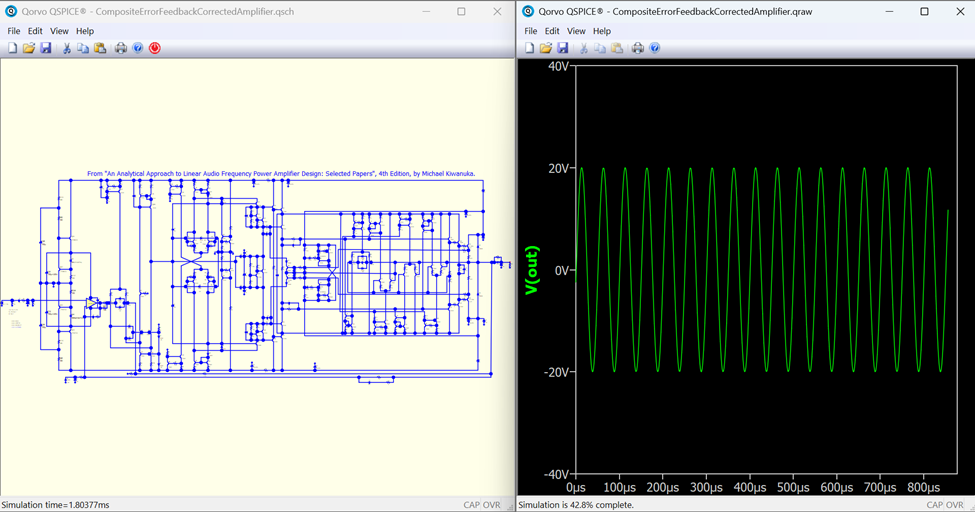Open File menu in waveform window
This screenshot has width=975, height=512.
(x=531, y=31)
